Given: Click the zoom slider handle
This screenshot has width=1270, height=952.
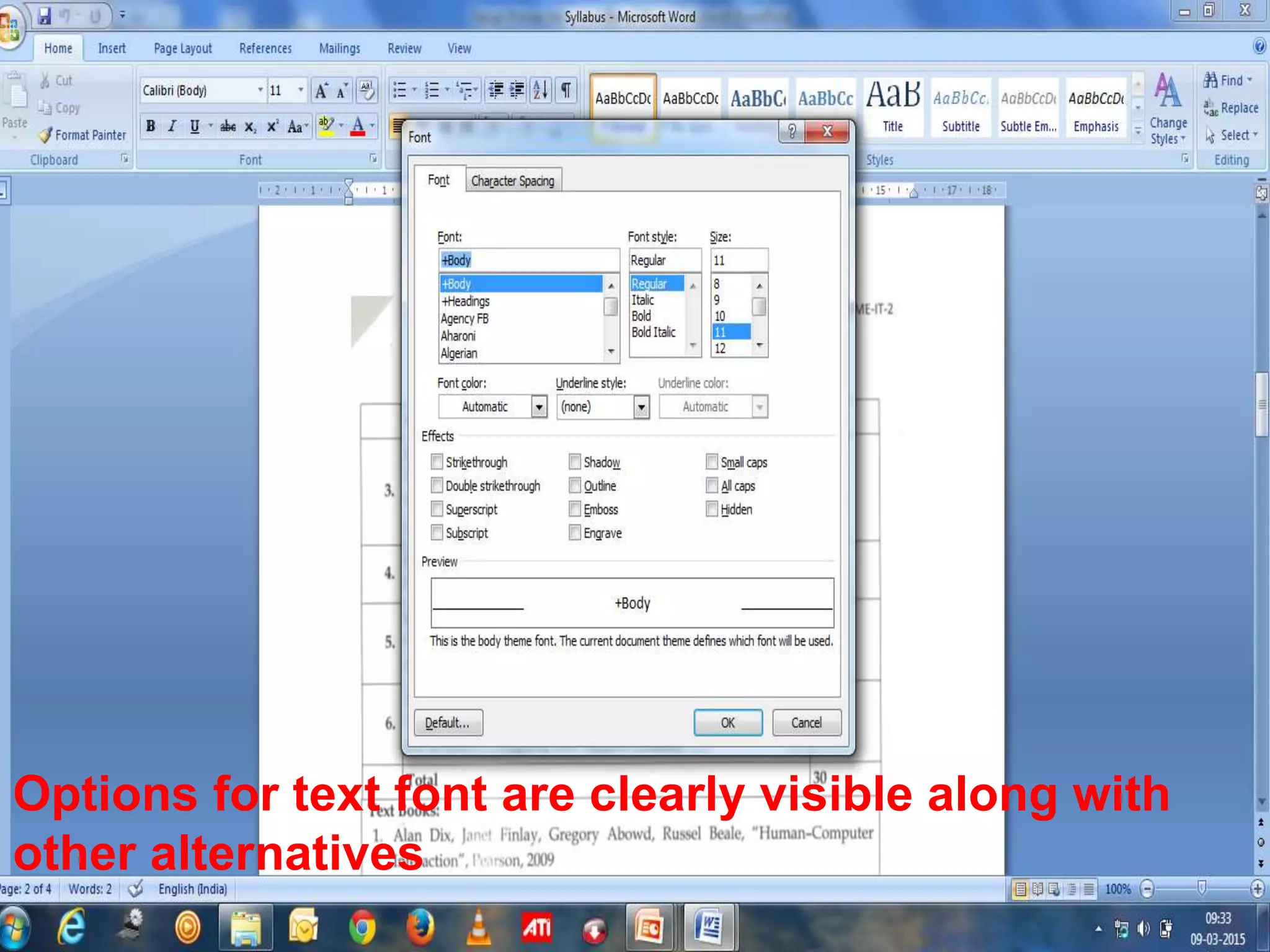Looking at the screenshot, I should 1201,888.
